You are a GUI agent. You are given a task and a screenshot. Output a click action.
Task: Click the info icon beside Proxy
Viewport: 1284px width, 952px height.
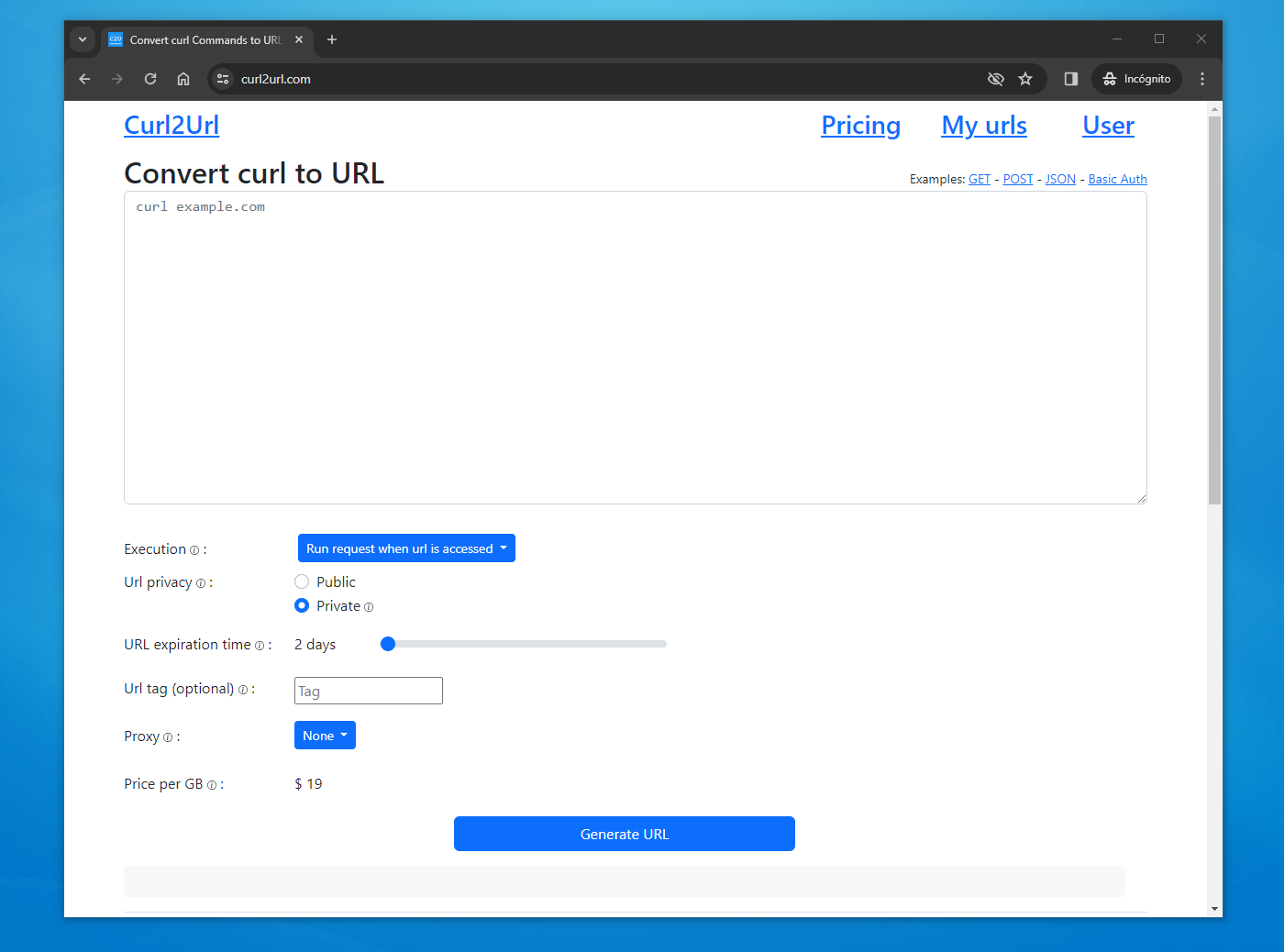(168, 737)
